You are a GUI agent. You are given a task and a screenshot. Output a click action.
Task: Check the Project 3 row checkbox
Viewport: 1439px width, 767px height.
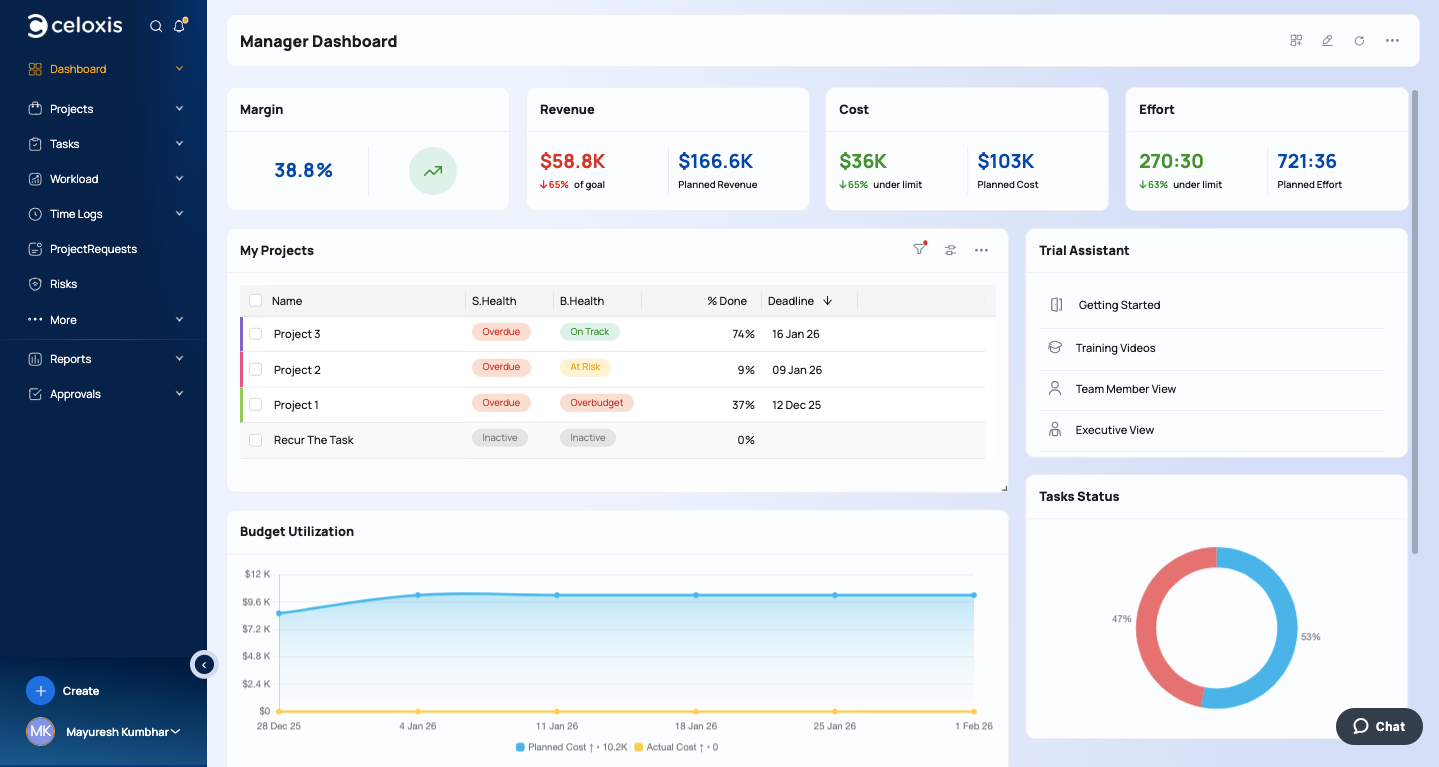click(256, 334)
